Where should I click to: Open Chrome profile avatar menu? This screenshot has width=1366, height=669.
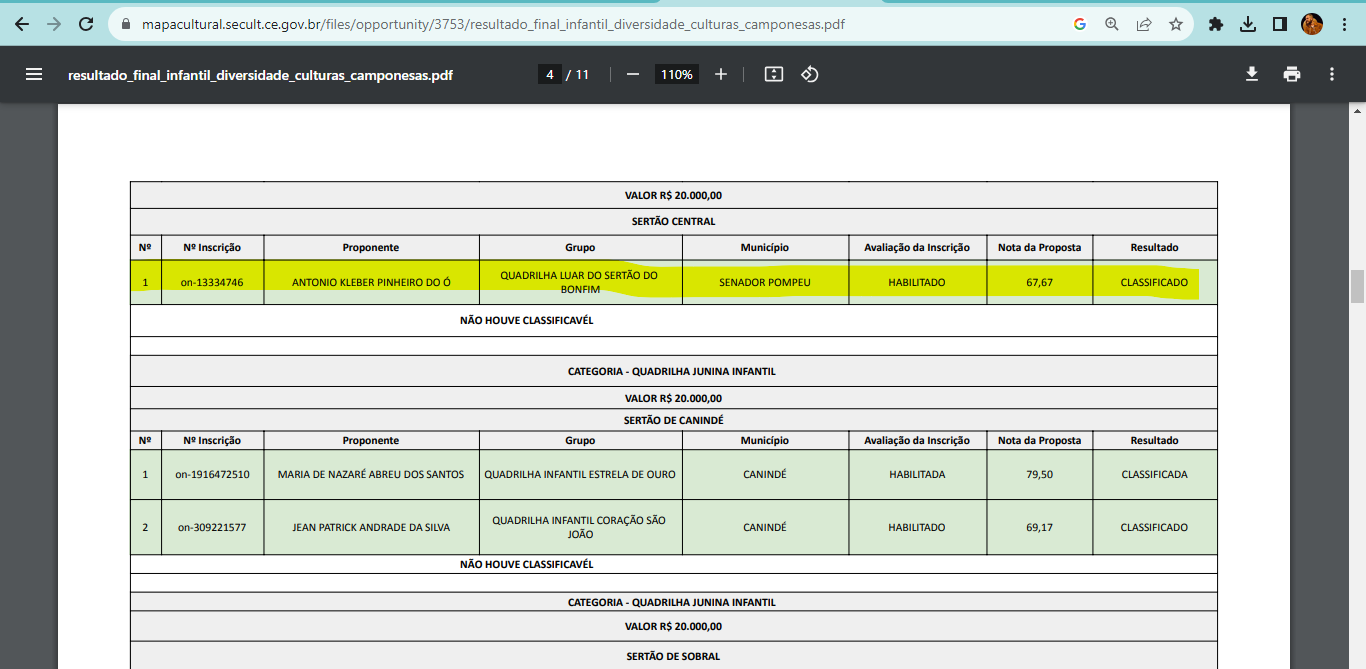pyautogui.click(x=1311, y=24)
